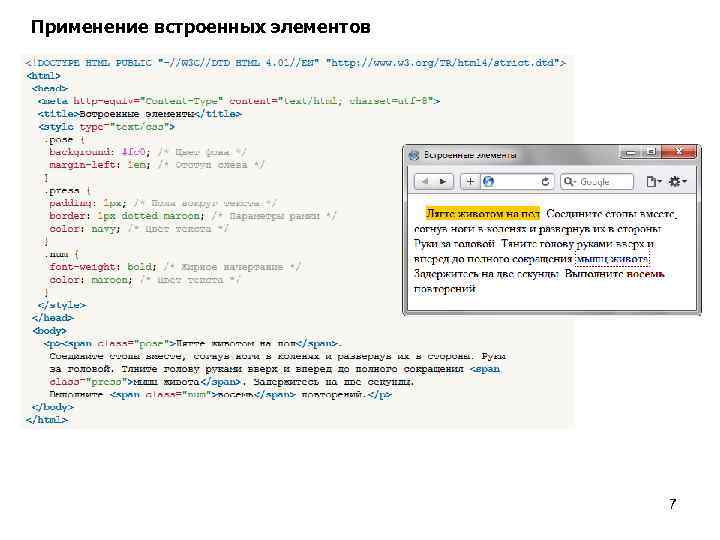Screen dimensions: 720x540
Task: Click the browser Back arrow button
Action: point(425,181)
